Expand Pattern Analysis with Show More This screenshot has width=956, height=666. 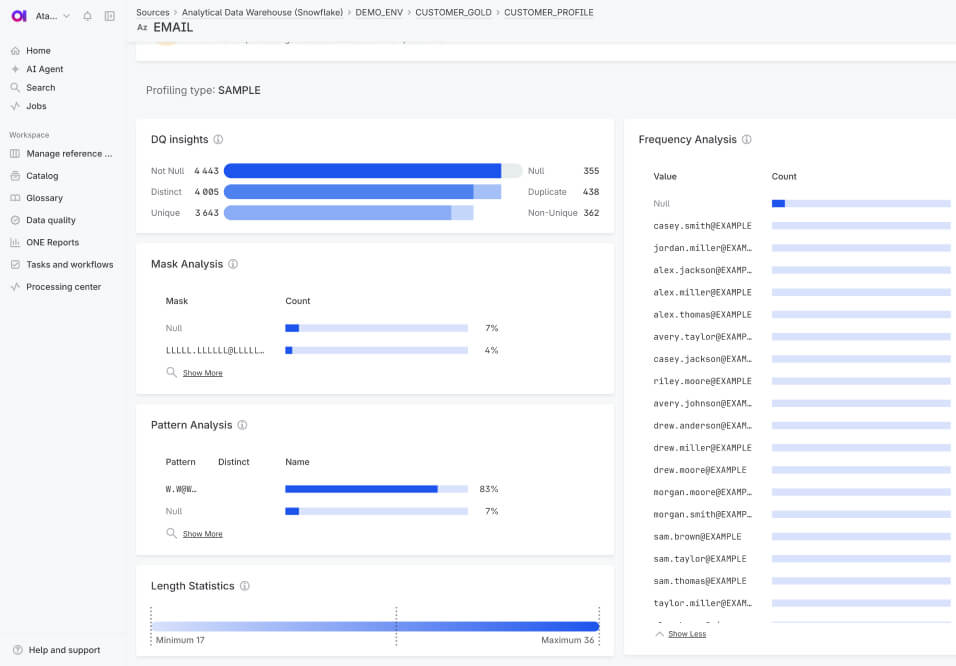(x=202, y=534)
